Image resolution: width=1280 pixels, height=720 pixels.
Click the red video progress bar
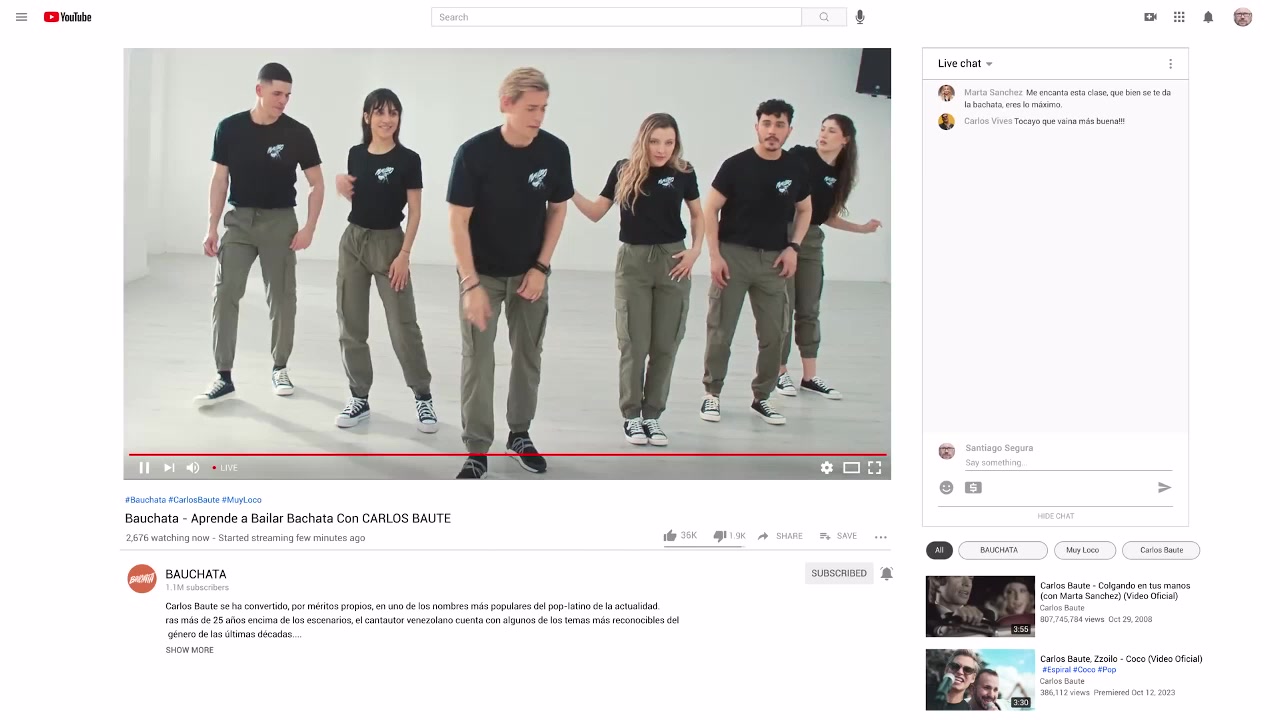pyautogui.click(x=507, y=455)
